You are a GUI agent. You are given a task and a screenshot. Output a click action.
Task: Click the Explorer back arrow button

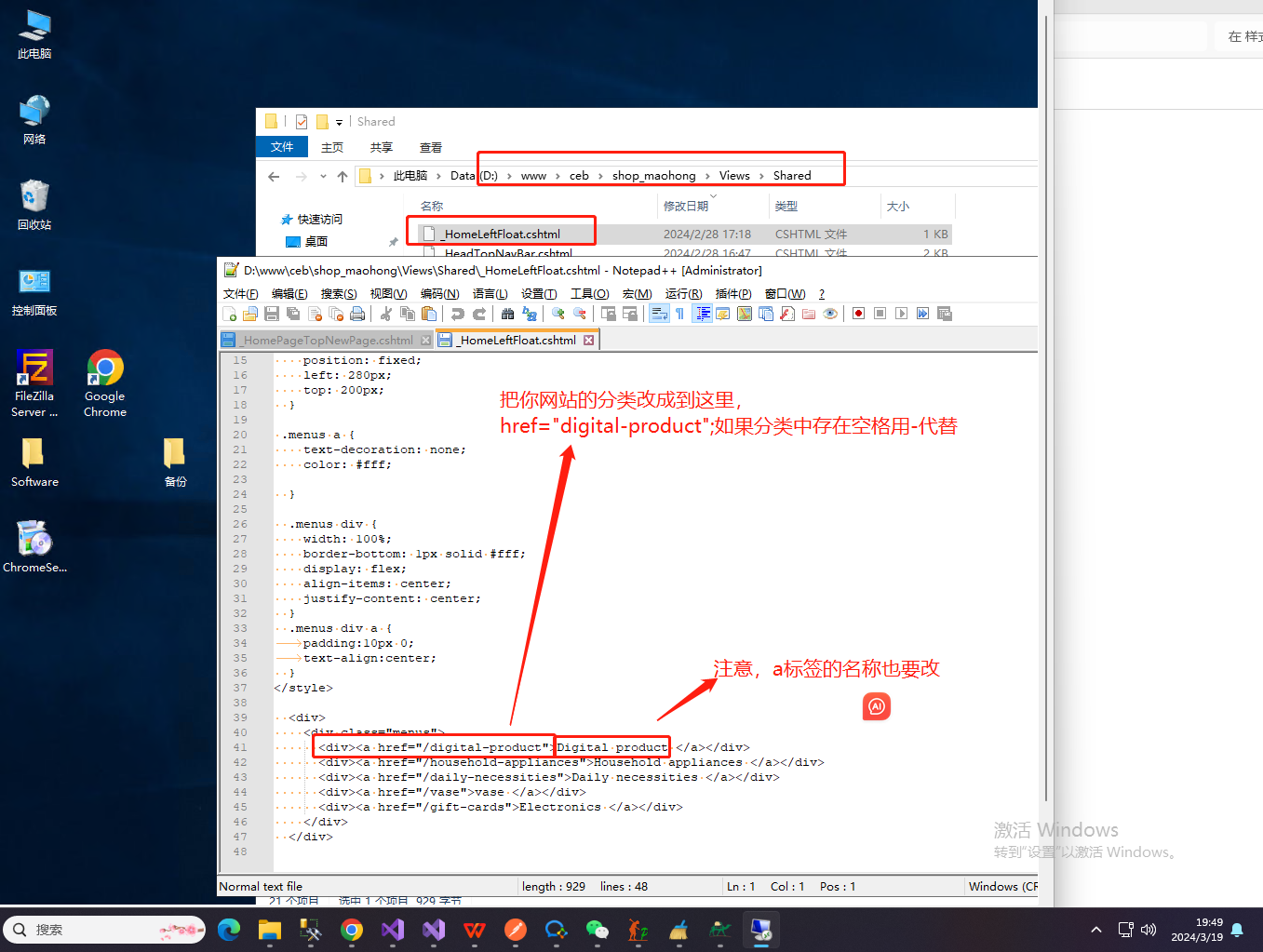[x=274, y=176]
